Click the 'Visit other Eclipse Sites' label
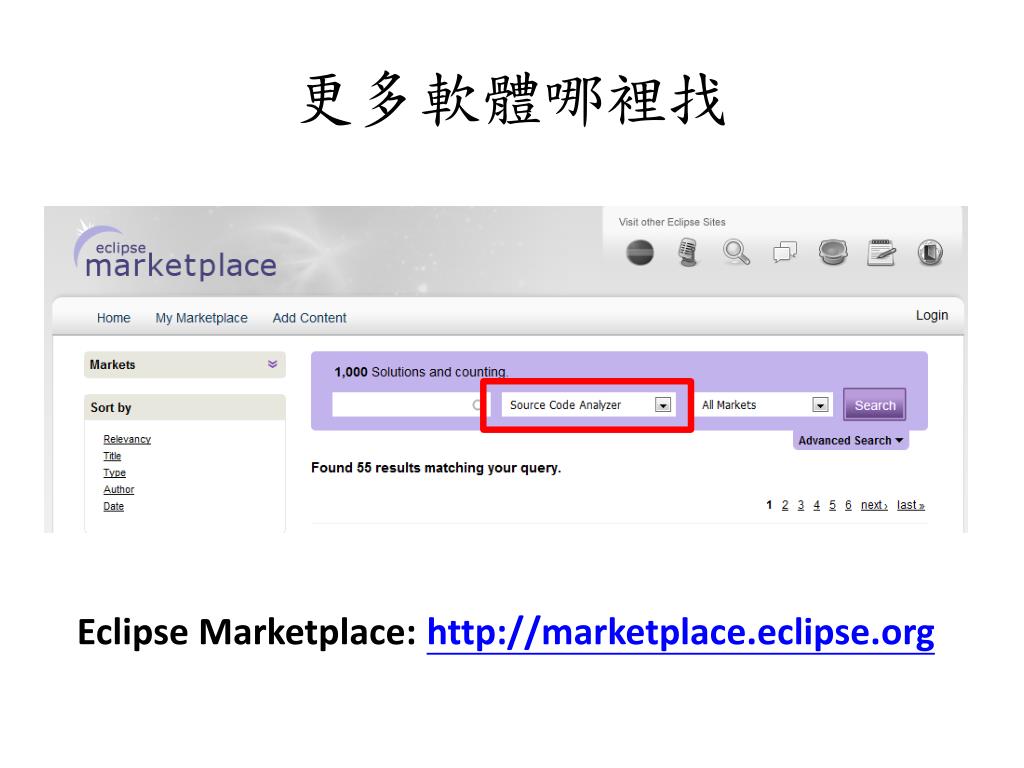This screenshot has width=1024, height=768. [672, 222]
